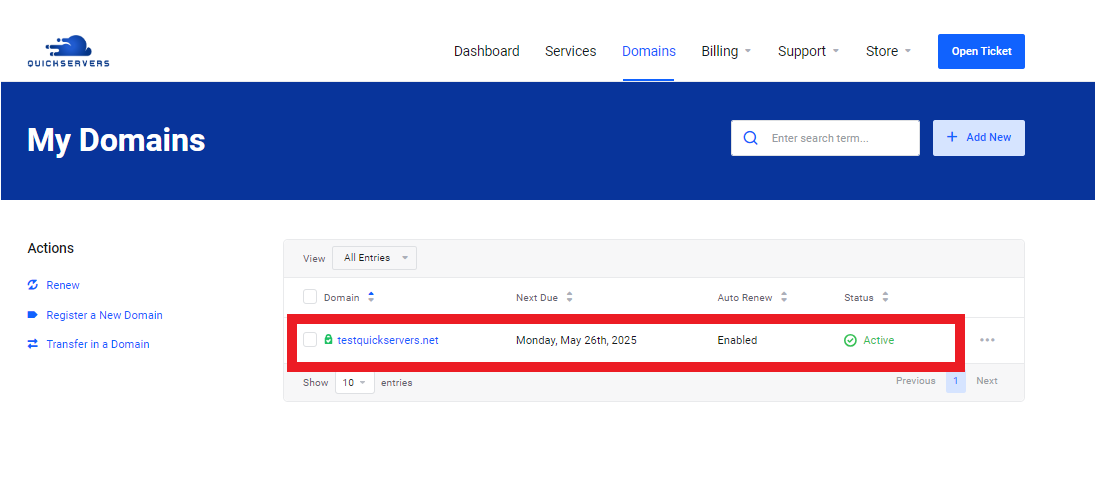Viewport: 1096px width, 492px height.
Task: Go to the Dashboard page
Action: pos(486,51)
